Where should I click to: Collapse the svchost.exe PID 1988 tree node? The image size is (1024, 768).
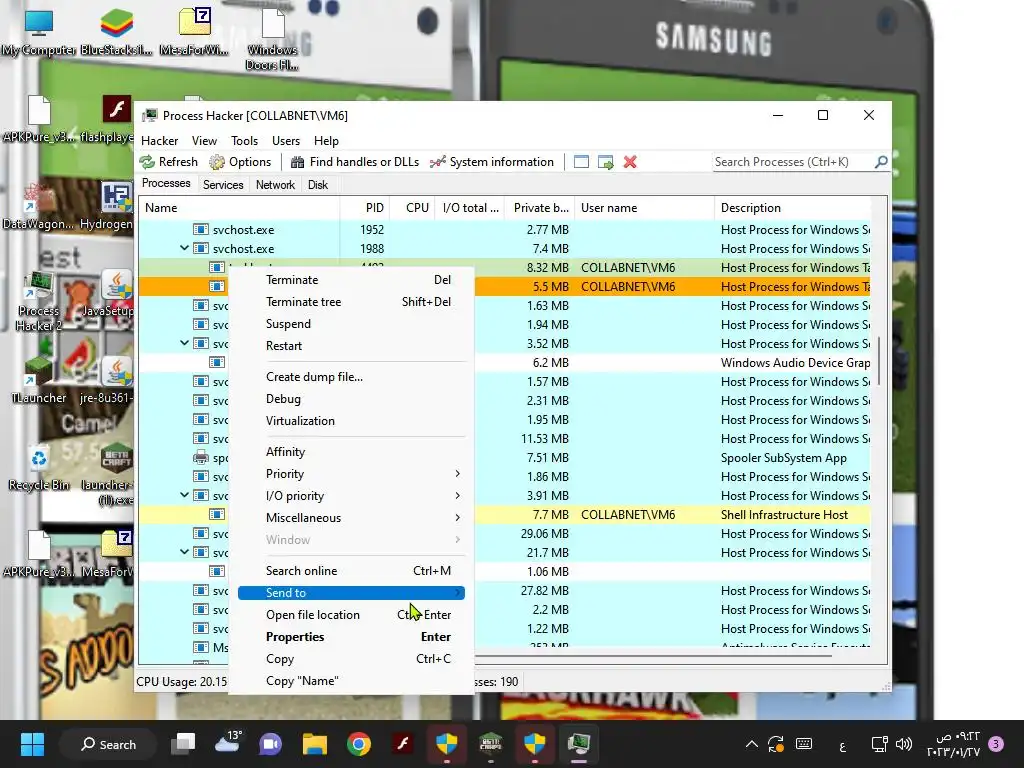point(184,248)
